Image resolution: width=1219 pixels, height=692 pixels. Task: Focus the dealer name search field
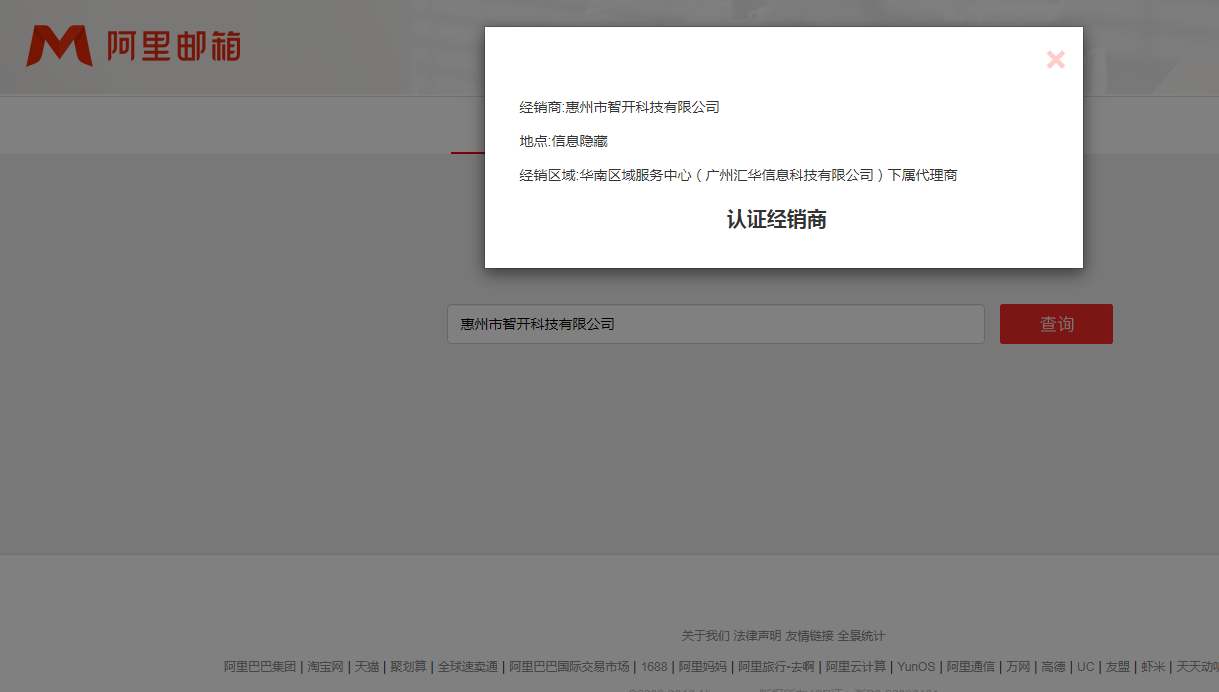716,324
